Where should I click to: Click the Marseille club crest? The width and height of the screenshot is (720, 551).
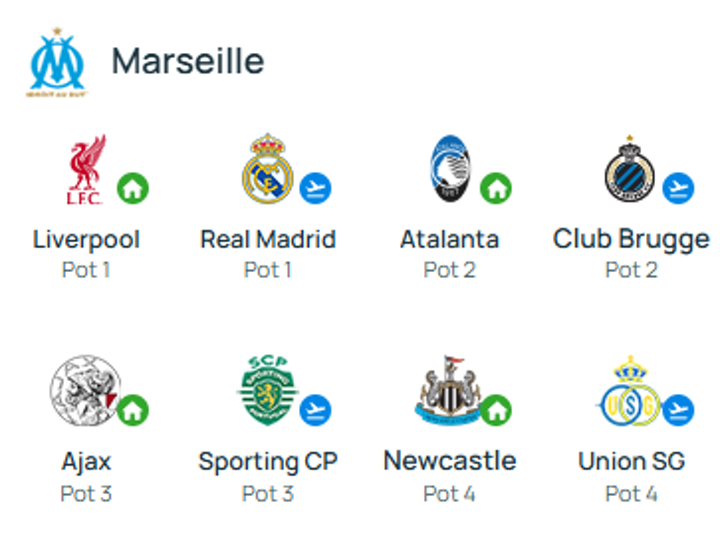57,63
